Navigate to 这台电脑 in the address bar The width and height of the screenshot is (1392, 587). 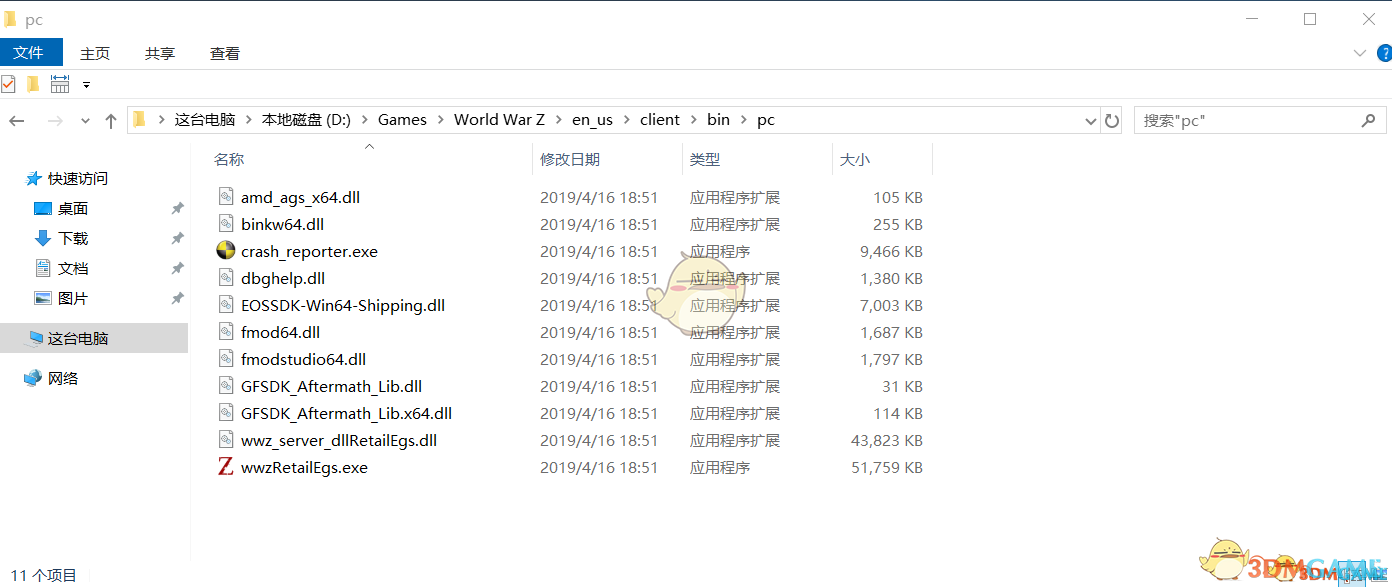pyautogui.click(x=205, y=120)
